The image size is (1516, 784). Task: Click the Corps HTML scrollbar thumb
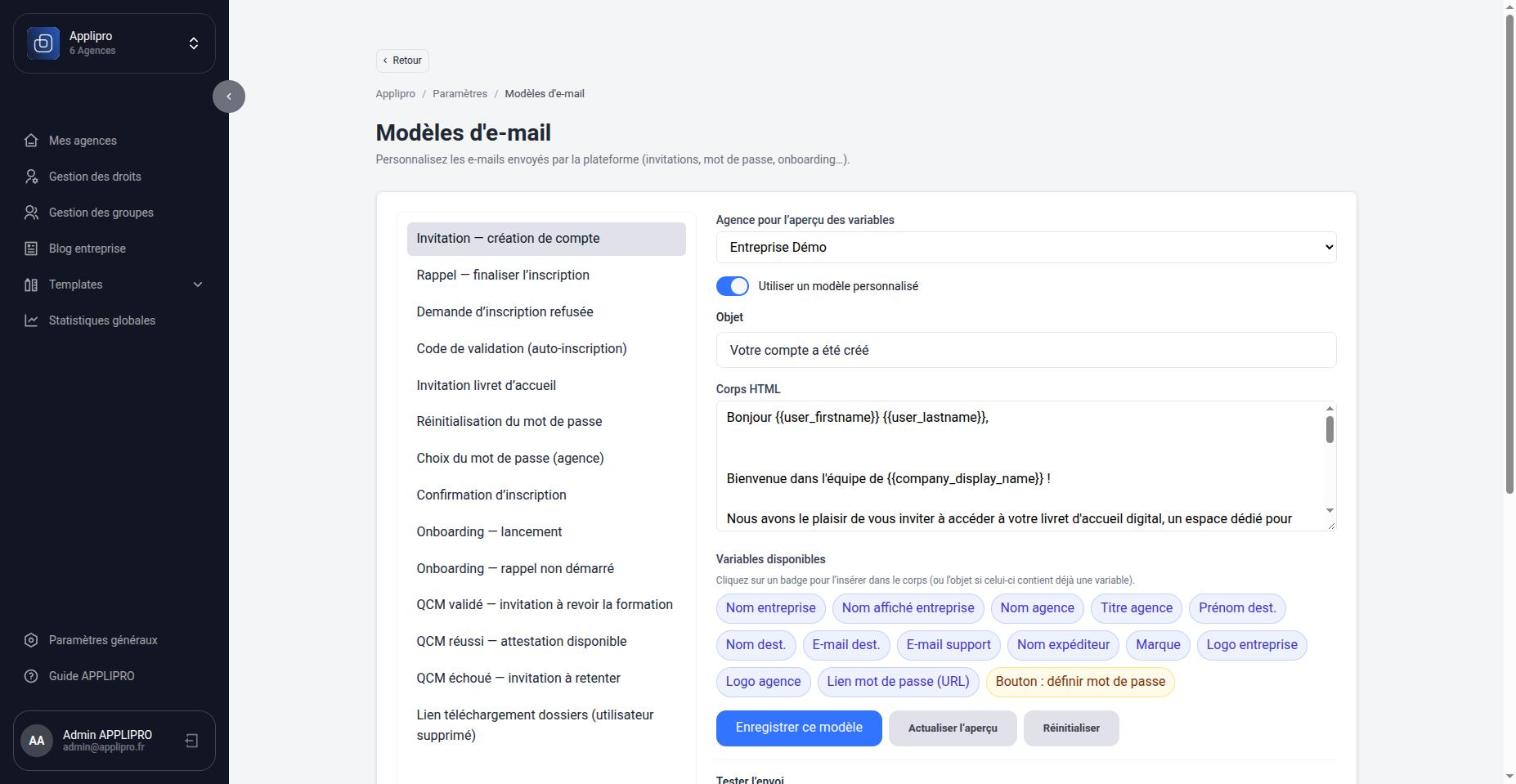(x=1330, y=430)
